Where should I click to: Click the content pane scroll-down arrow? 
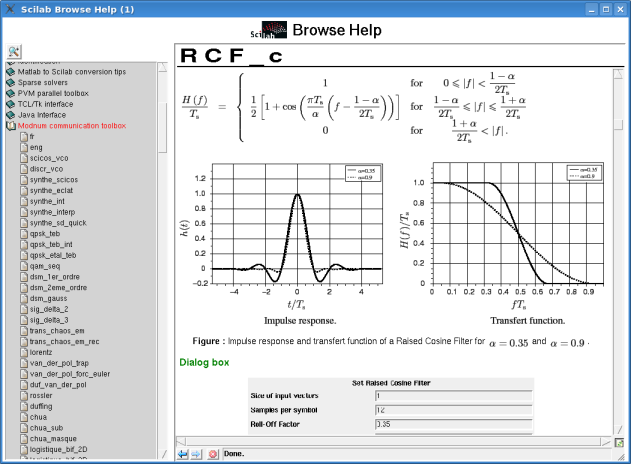coord(618,429)
